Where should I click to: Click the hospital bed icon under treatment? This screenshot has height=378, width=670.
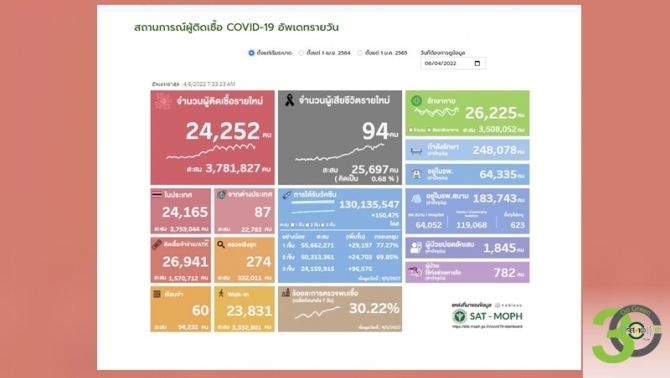(416, 150)
